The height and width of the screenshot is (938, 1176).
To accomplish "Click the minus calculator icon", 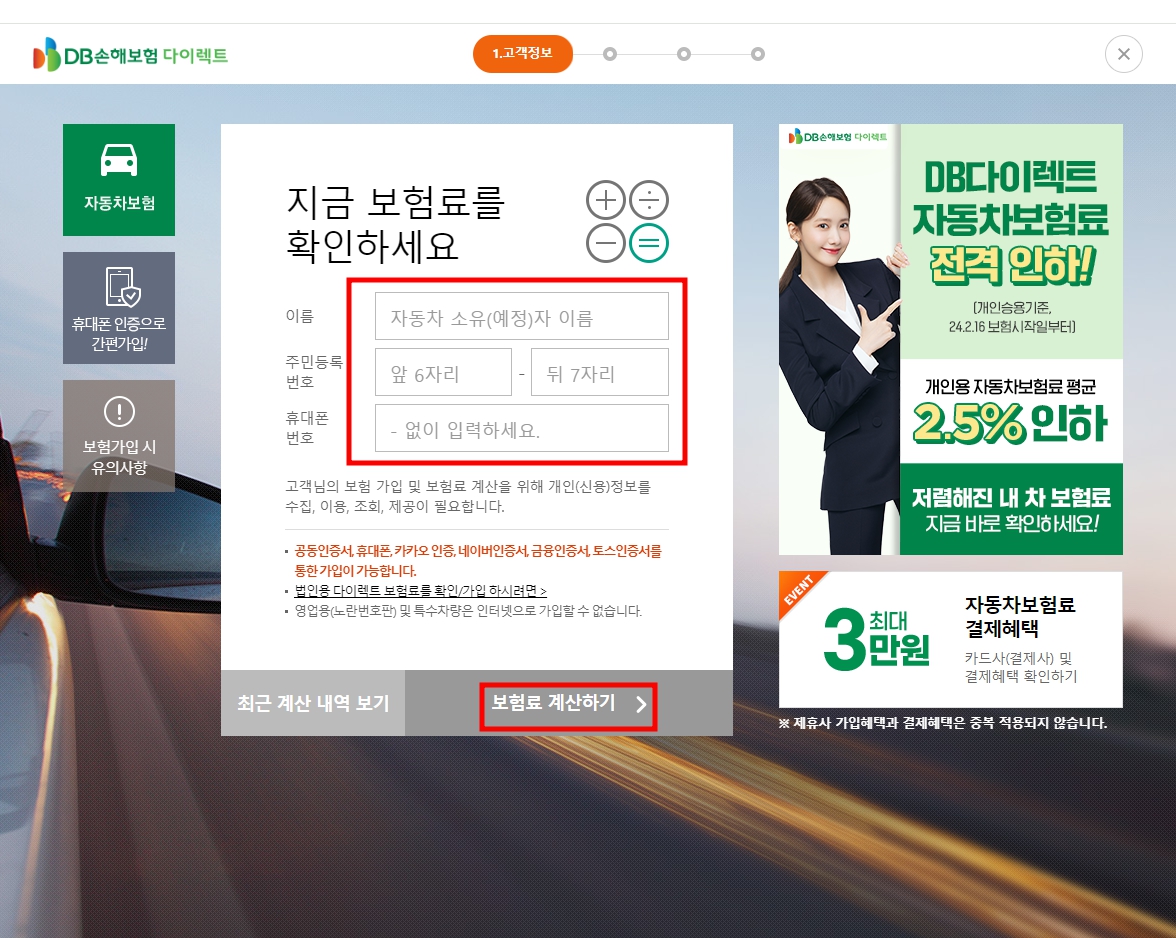I will (x=605, y=243).
